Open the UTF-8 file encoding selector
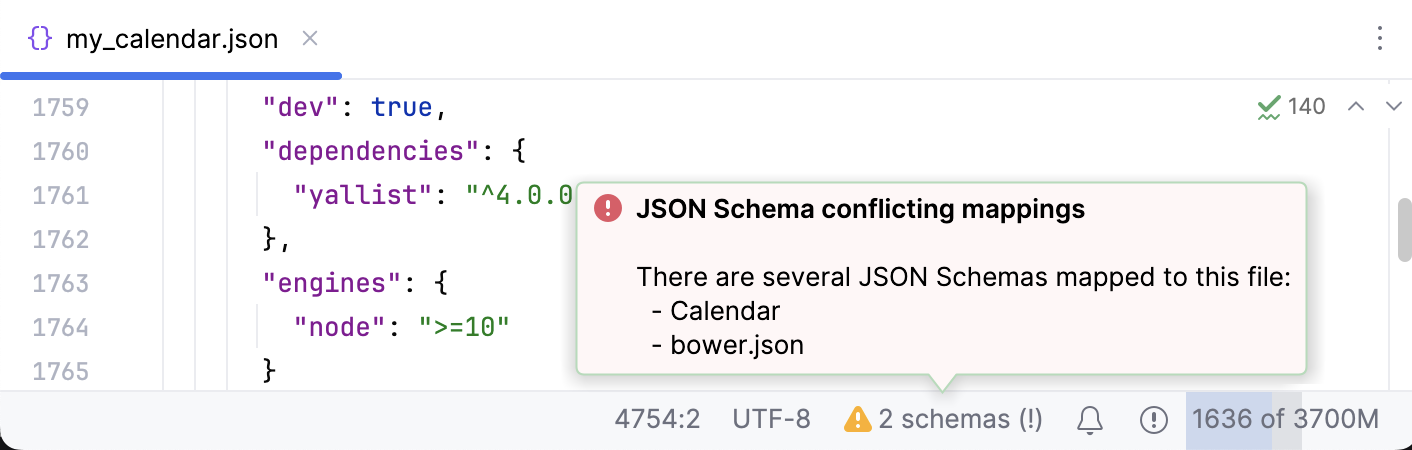Screen dimensions: 1412x450 [x=771, y=420]
